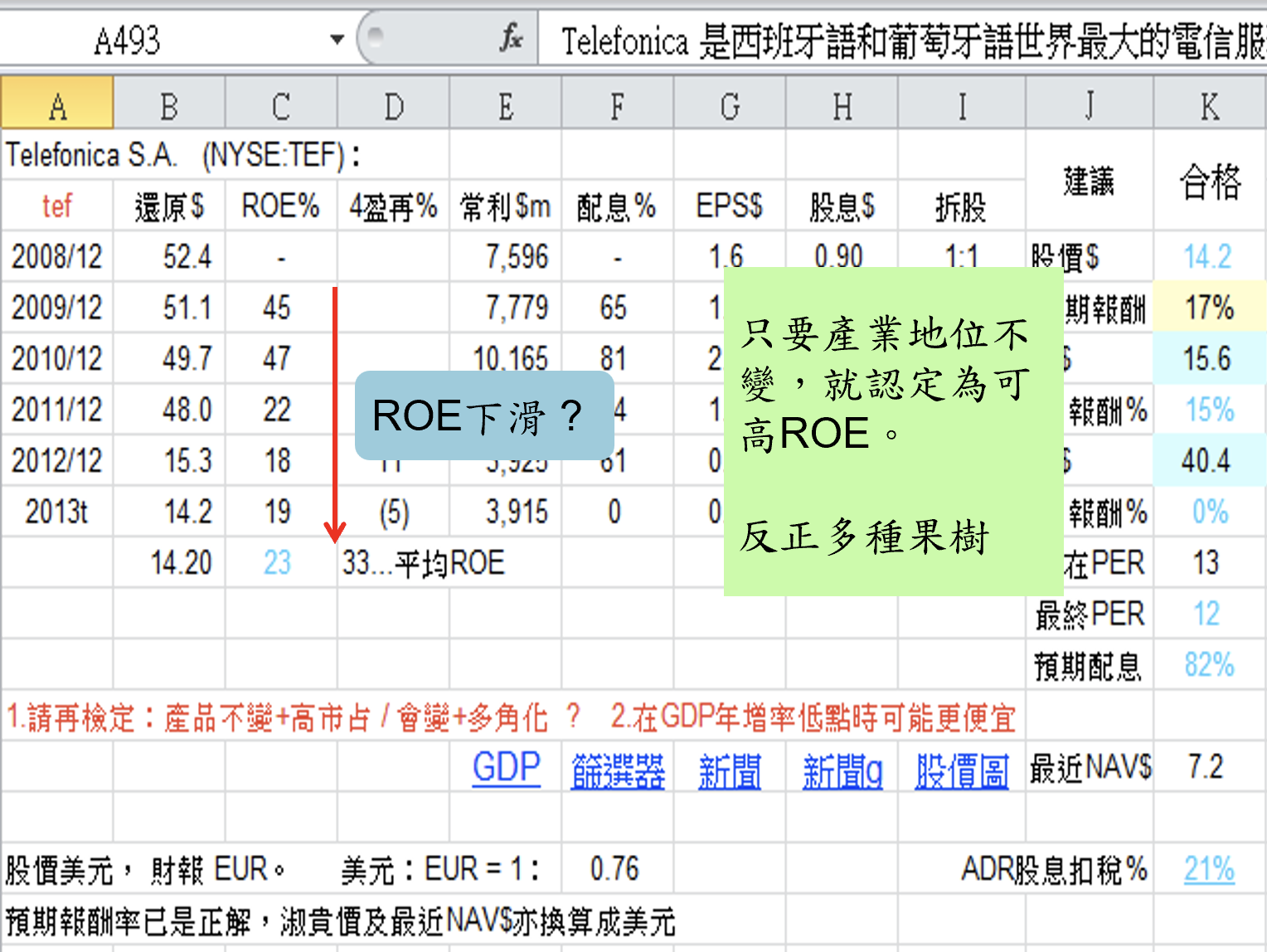Screen dimensions: 1267x952
Task: Select the 'ROE下滑？' blue callout shape
Action: [484, 415]
